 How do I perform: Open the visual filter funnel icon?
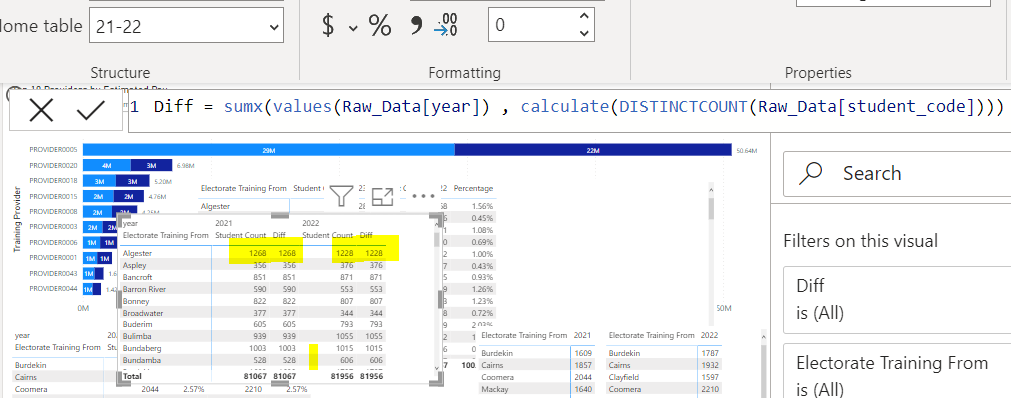341,195
